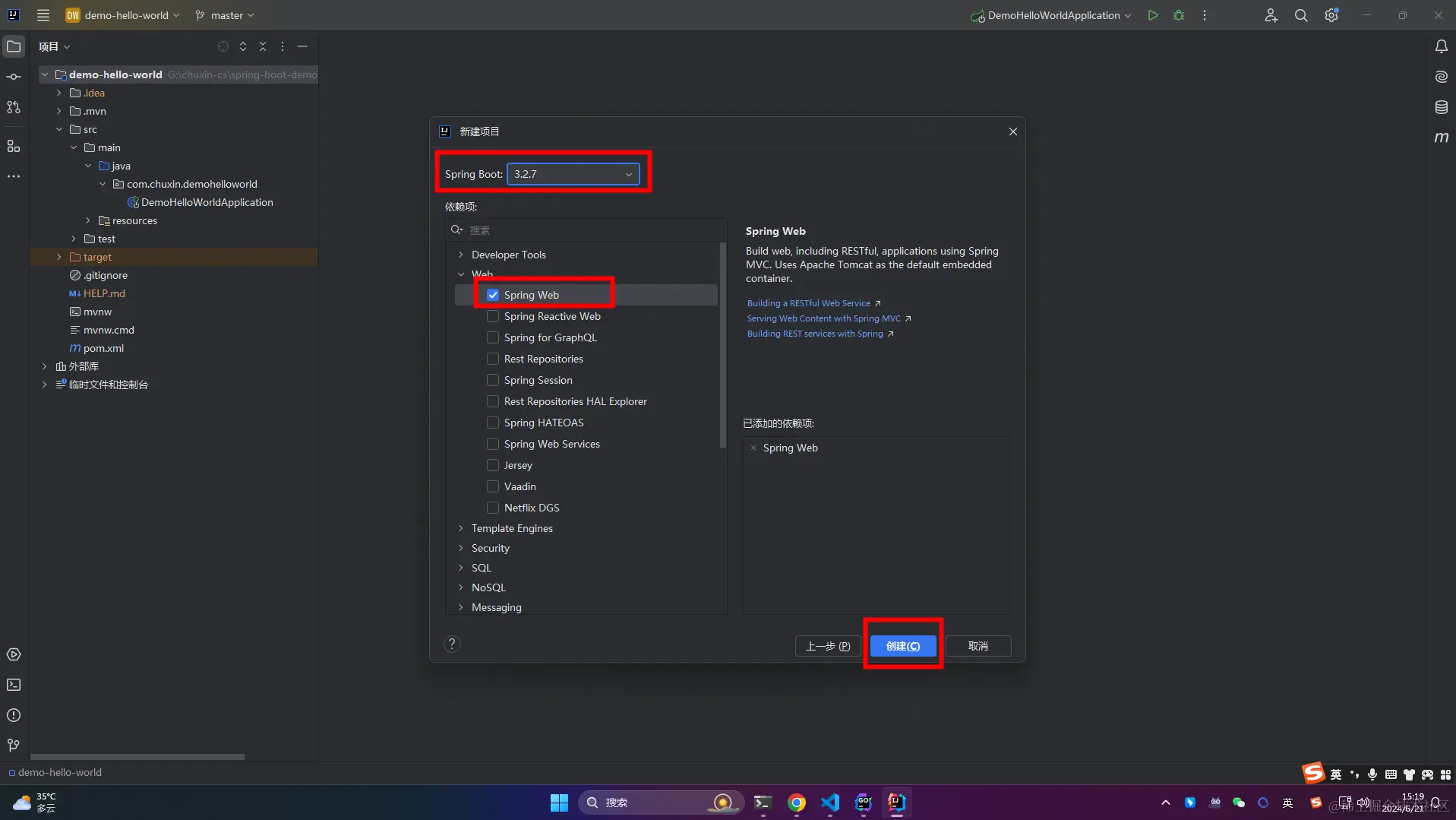Open the Git tool window
The image size is (1456, 820).
(14, 746)
